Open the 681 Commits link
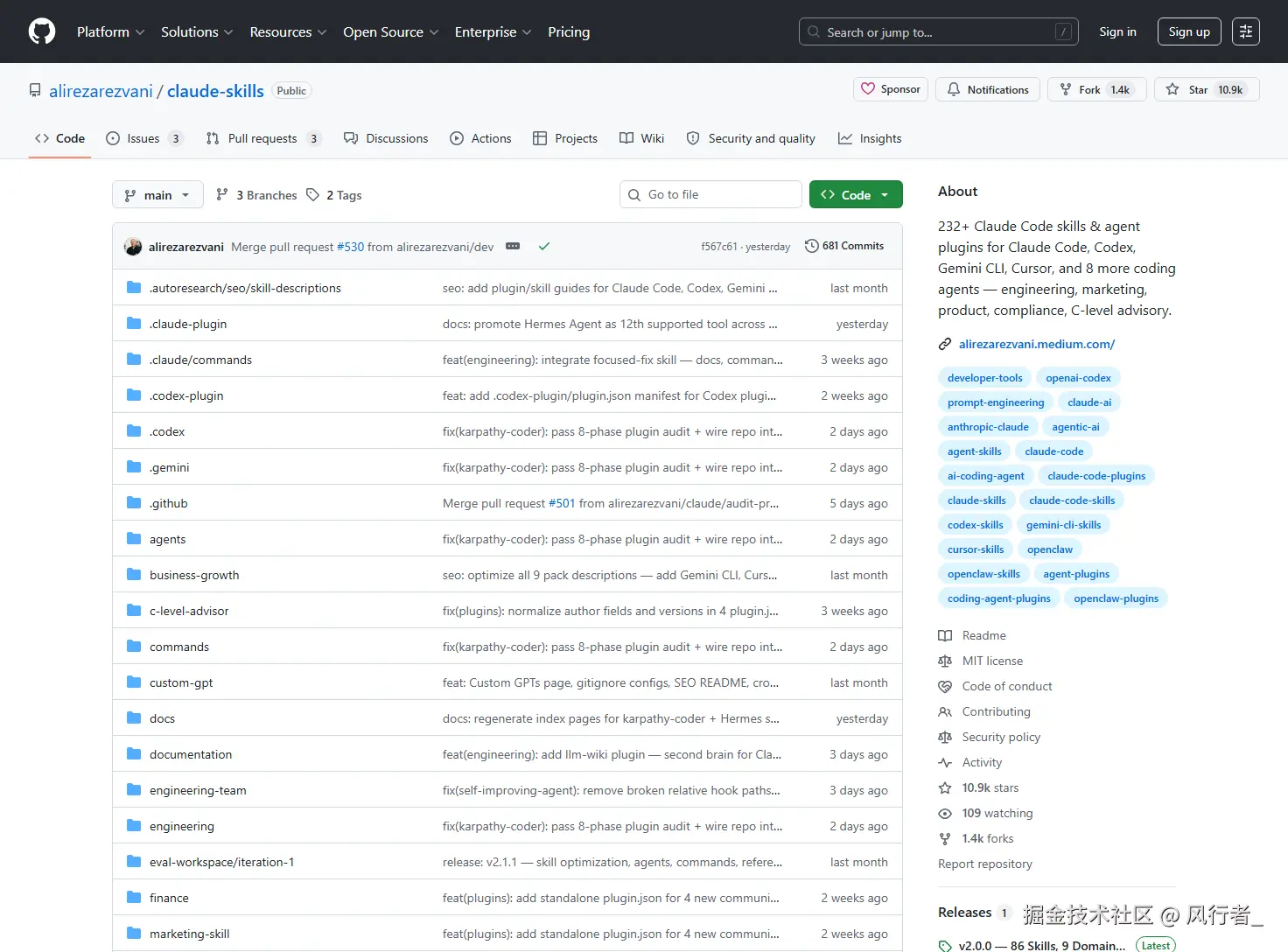 tap(844, 246)
